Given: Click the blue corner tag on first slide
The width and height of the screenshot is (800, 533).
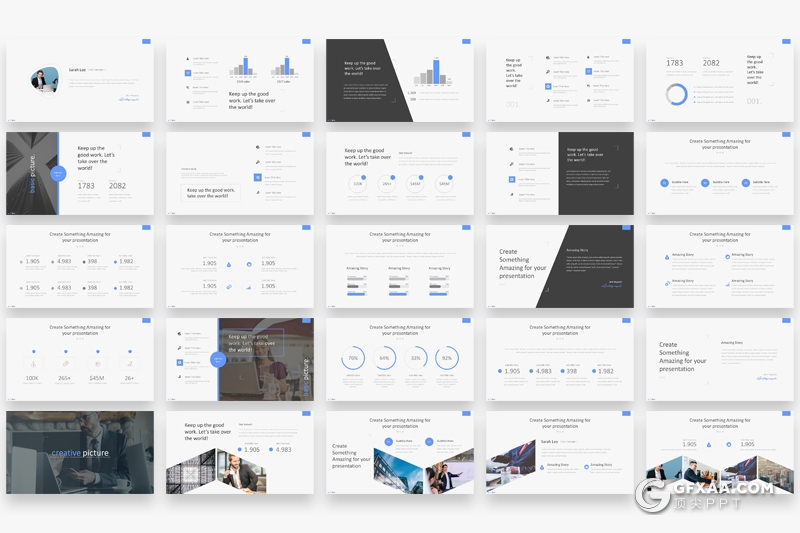Looking at the screenshot, I should point(146,42).
